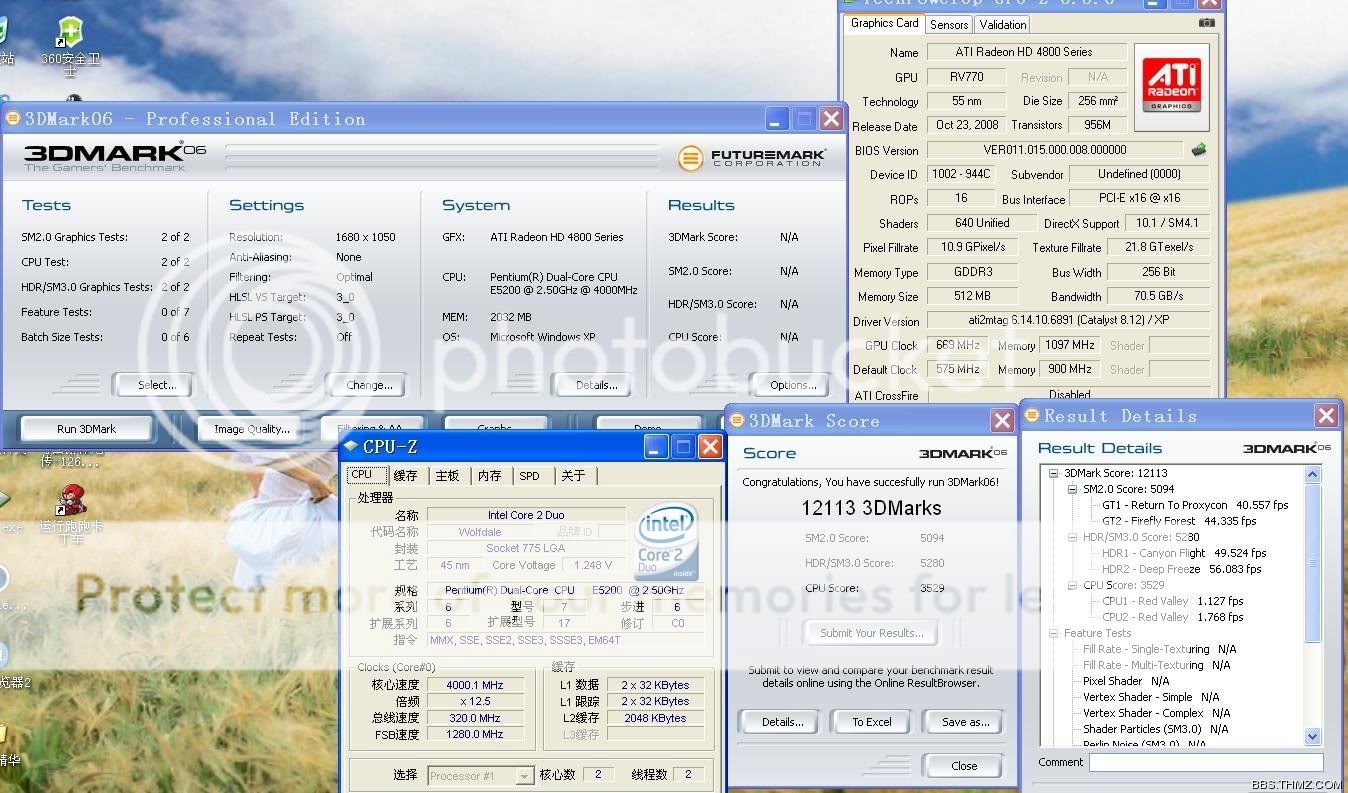Select GT1 - Return To Proxycon row

[x=1195, y=505]
